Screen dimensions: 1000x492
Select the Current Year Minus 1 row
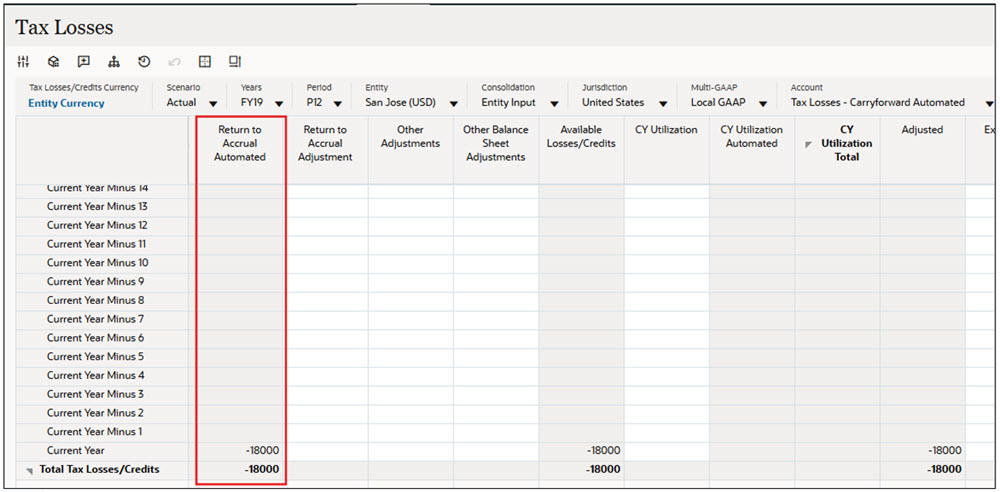(102, 431)
